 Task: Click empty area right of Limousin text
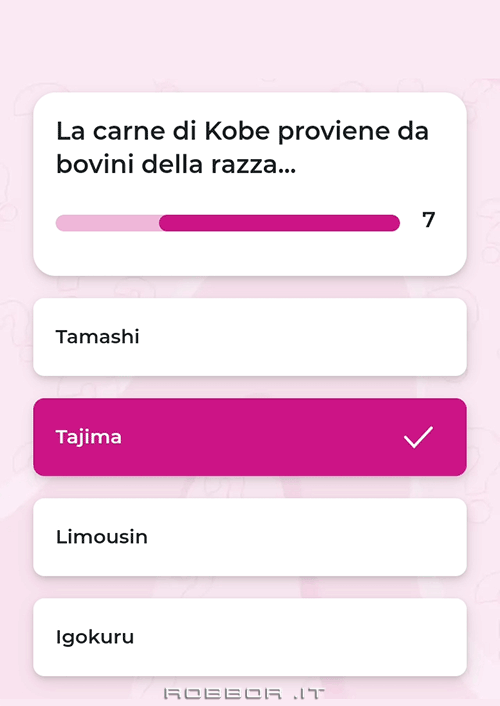click(x=306, y=537)
